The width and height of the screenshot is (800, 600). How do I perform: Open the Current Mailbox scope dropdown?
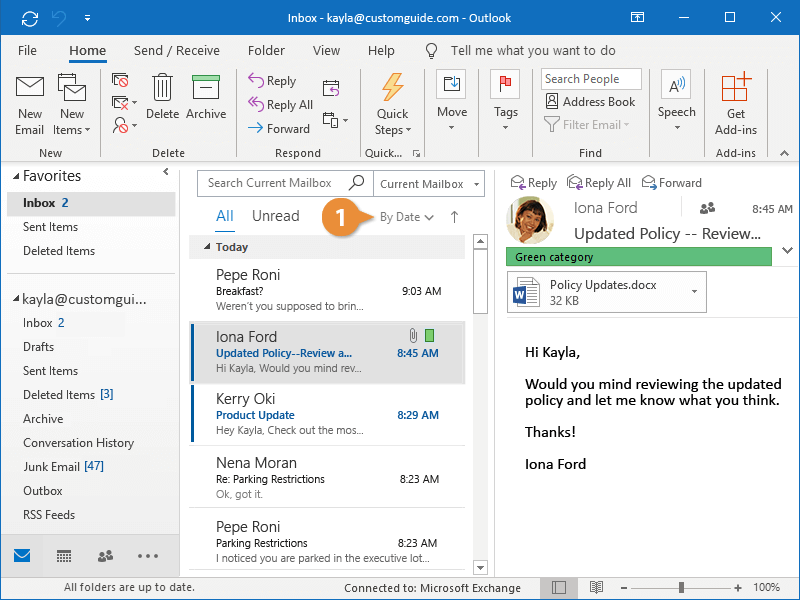pos(429,184)
